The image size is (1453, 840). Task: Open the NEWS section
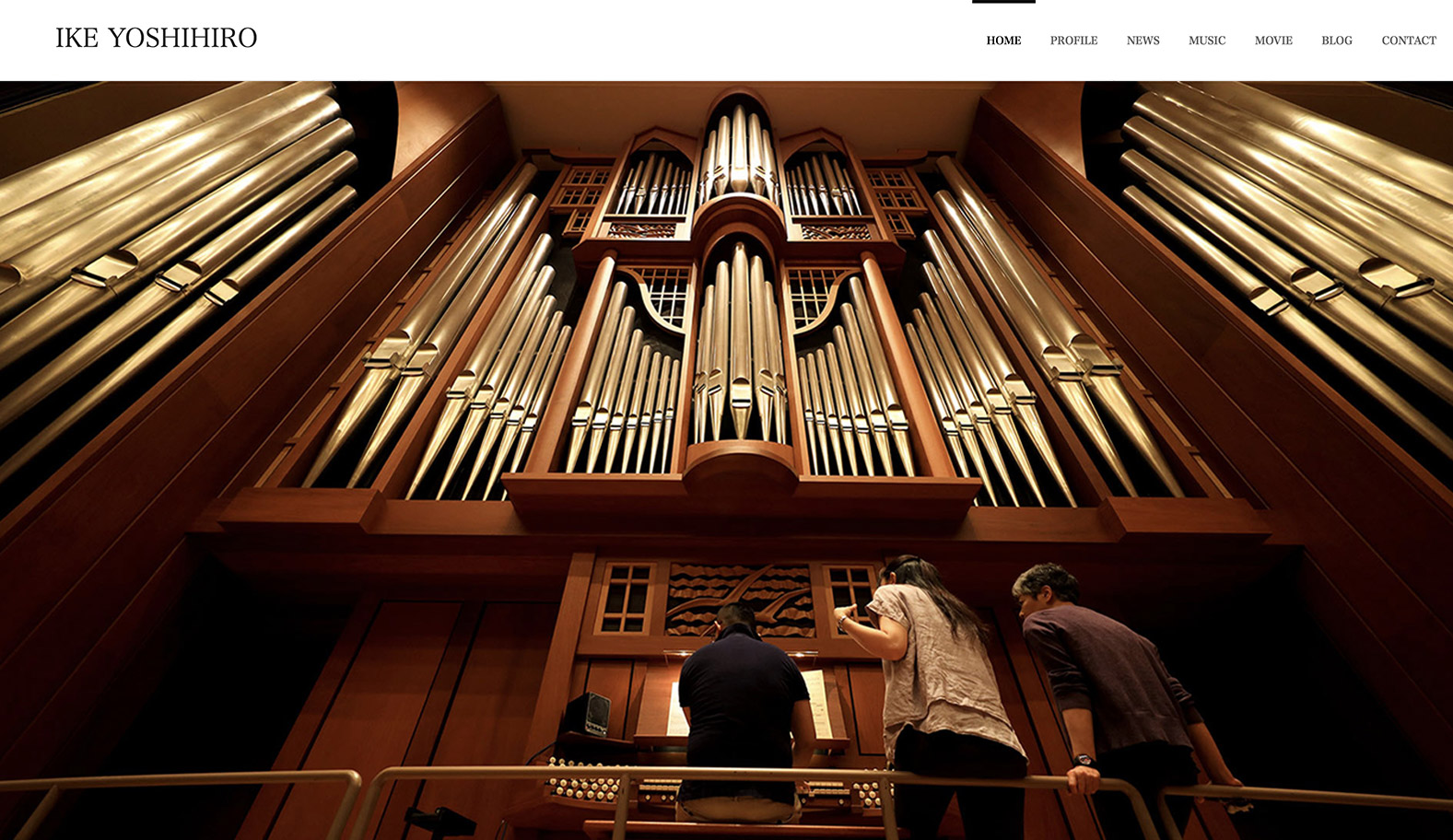pos(1142,41)
